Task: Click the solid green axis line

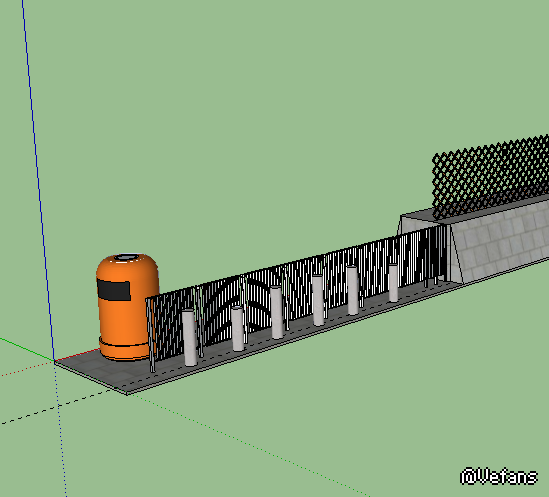Action: [x=27, y=349]
